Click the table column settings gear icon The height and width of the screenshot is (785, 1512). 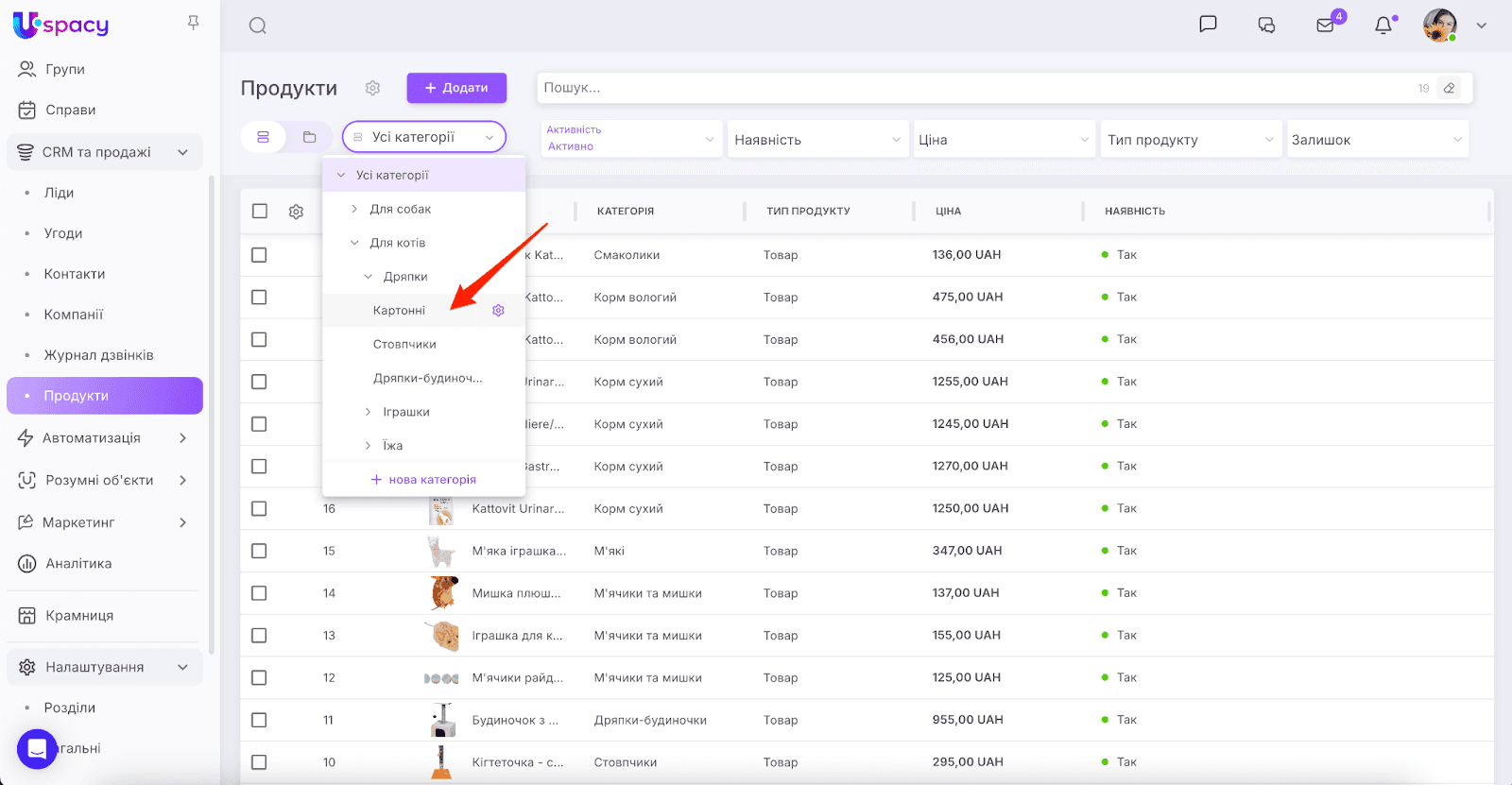[x=296, y=212]
